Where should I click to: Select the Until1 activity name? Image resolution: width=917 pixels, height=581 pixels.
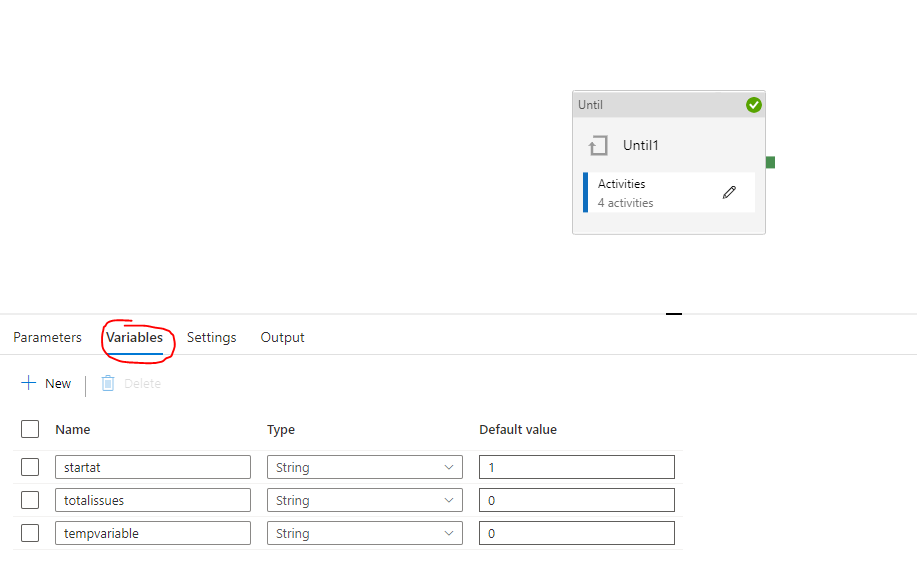point(640,145)
